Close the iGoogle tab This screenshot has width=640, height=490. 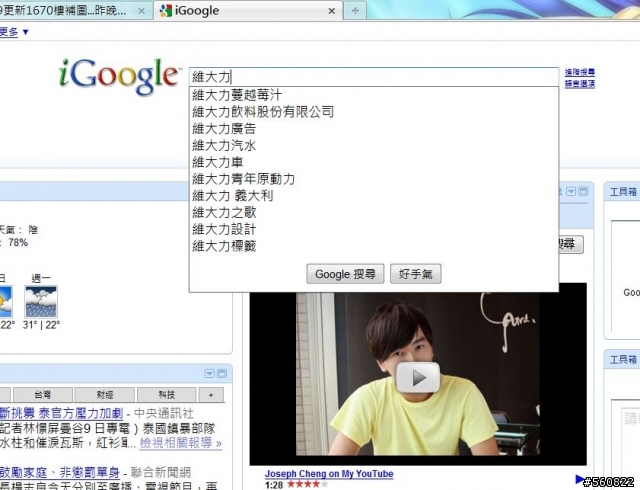[332, 11]
